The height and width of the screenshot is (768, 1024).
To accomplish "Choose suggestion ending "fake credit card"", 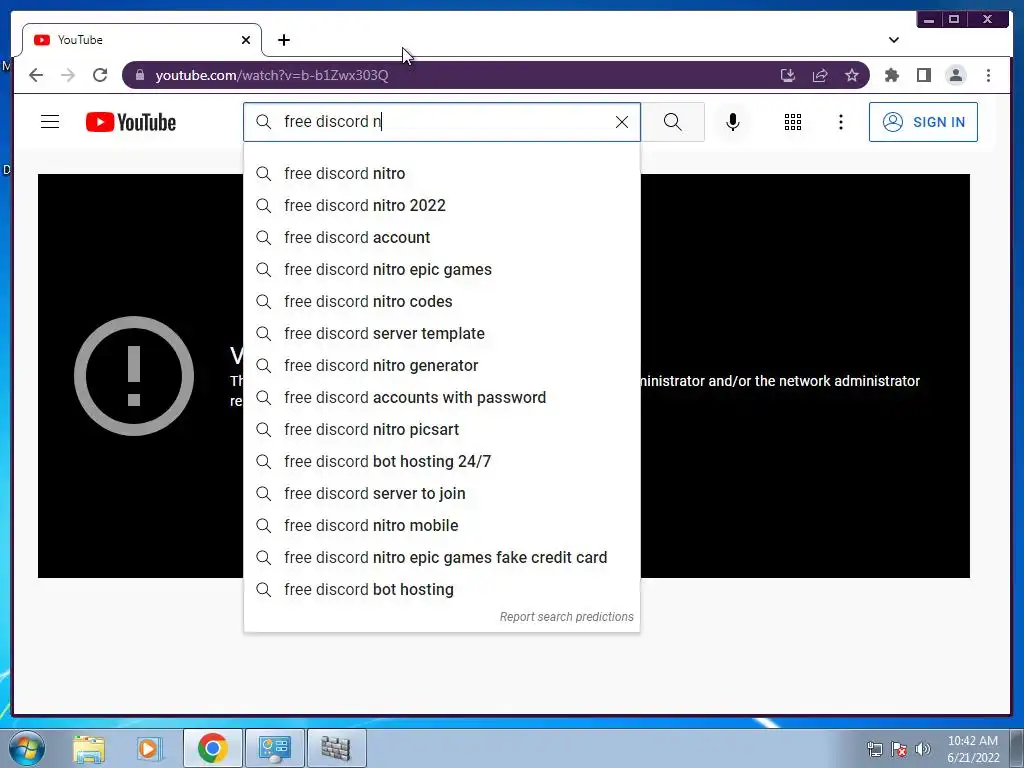I will pos(441,558).
